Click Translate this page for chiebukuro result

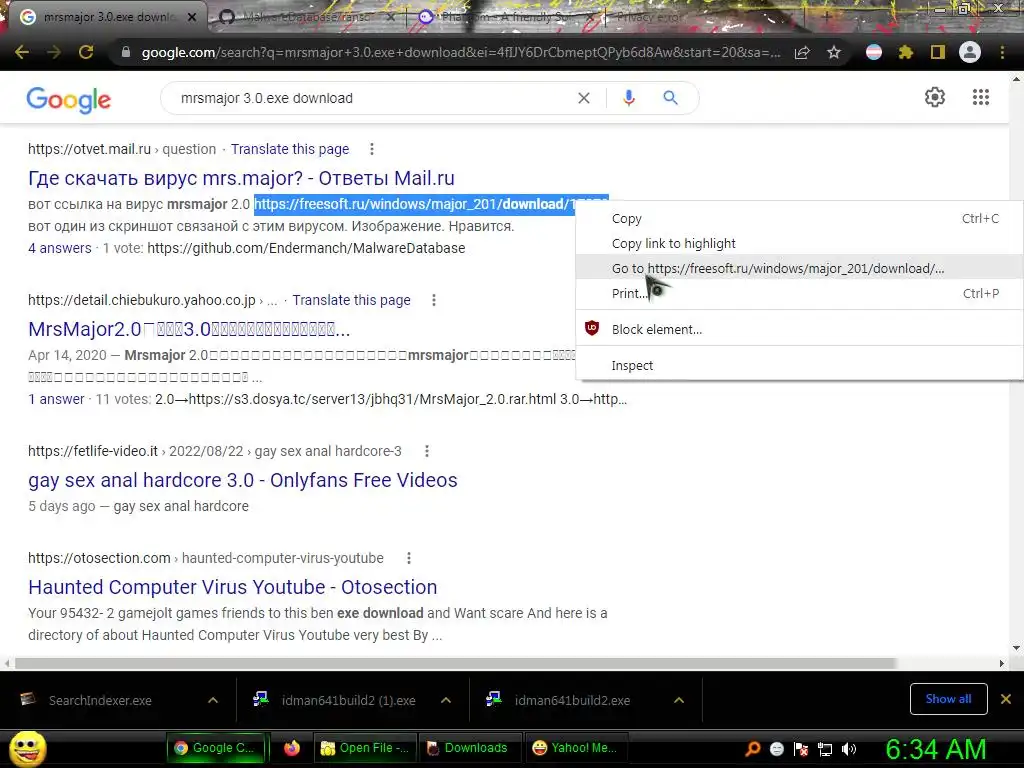click(351, 300)
